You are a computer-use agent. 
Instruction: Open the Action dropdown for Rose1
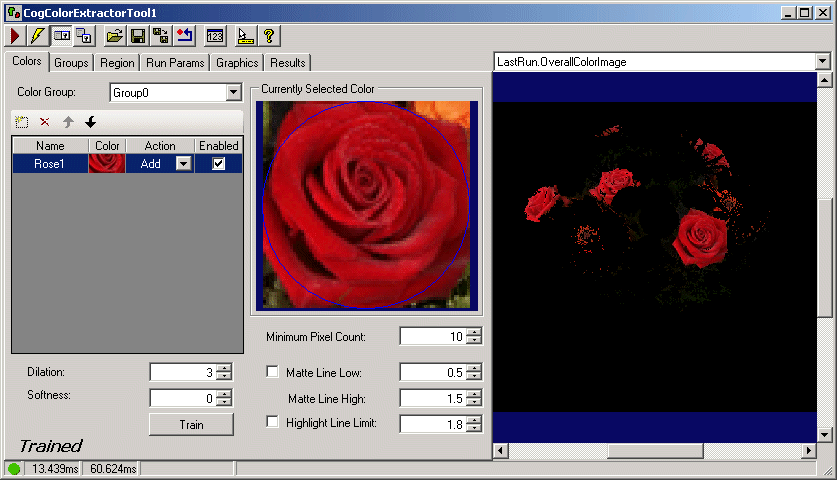click(x=183, y=163)
